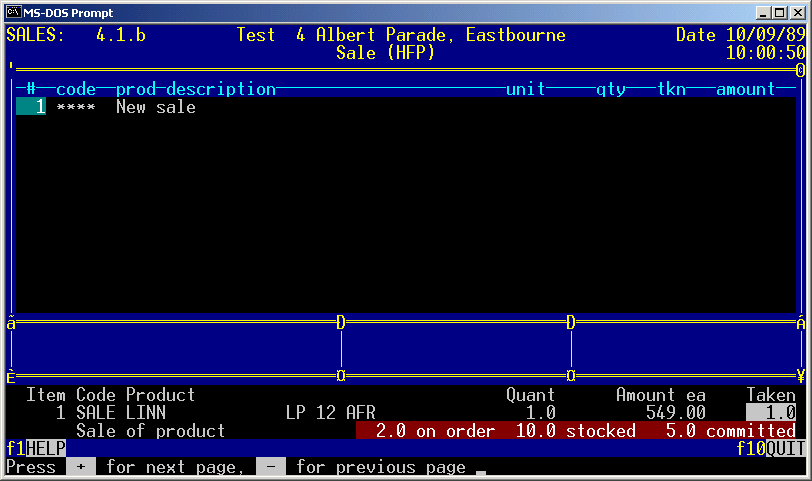Click the 'amount' column header
This screenshot has height=481, width=812.
[745, 89]
